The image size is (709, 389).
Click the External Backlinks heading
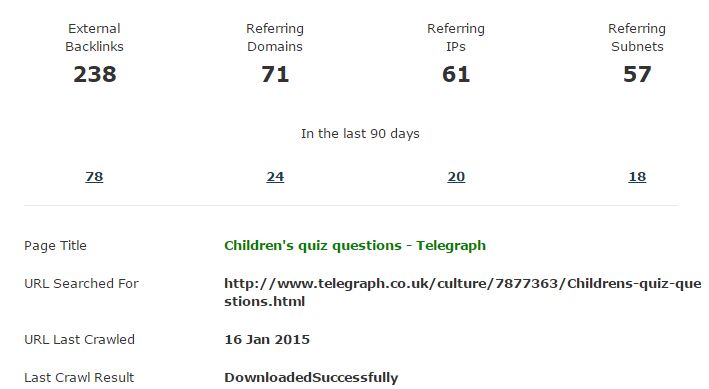94,38
